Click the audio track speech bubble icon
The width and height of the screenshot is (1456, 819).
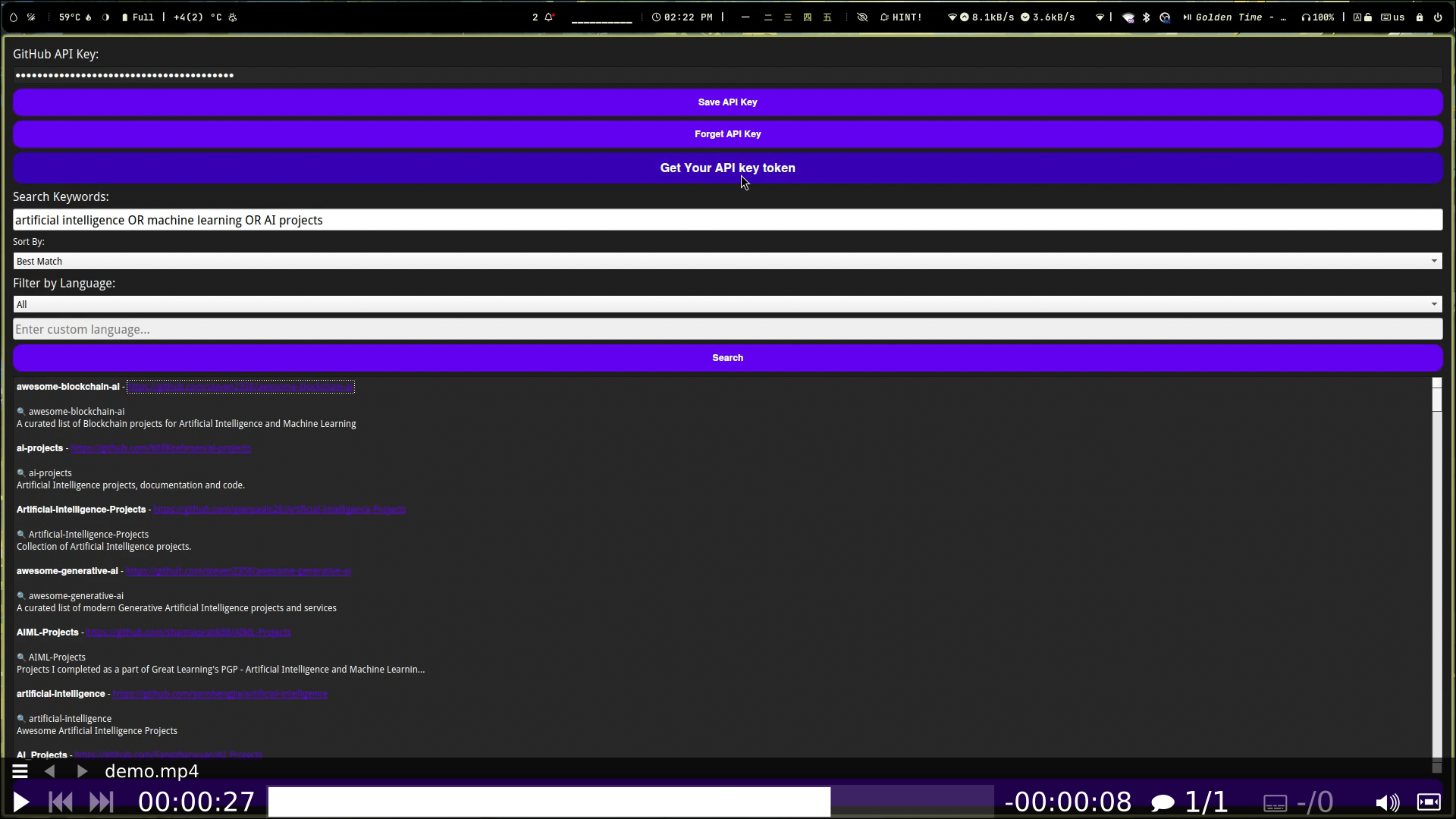[1163, 802]
